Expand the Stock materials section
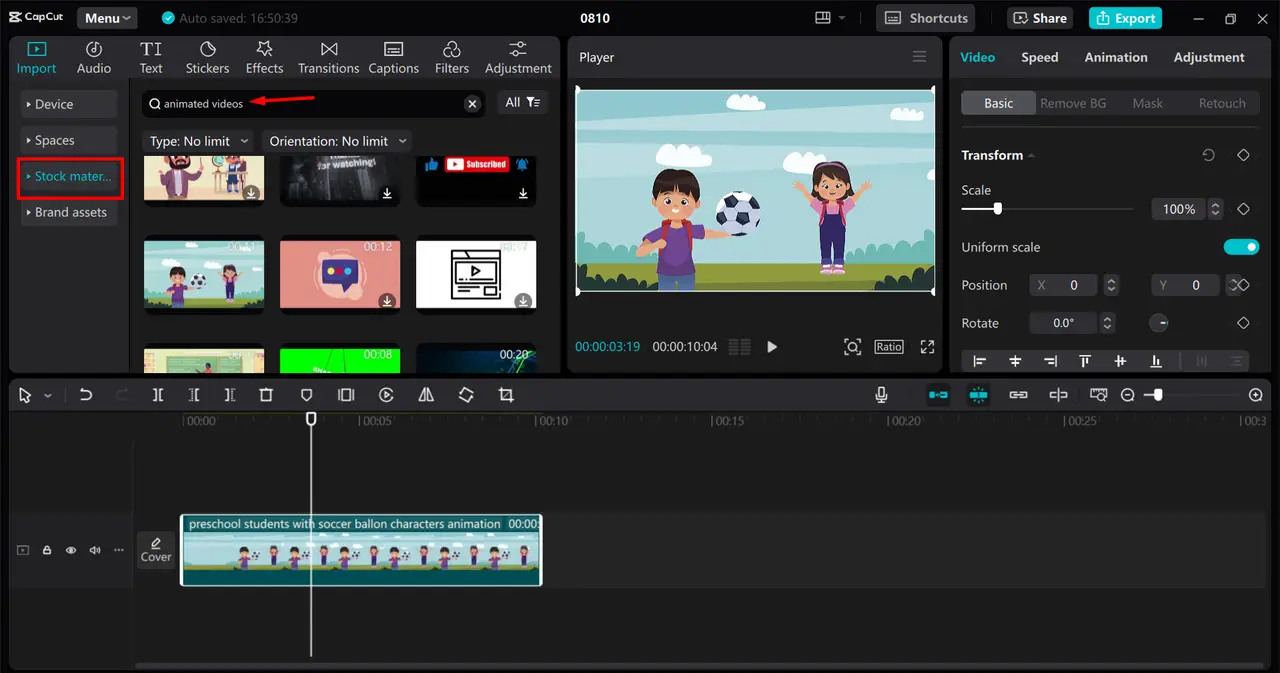This screenshot has width=1280, height=673. (x=69, y=177)
